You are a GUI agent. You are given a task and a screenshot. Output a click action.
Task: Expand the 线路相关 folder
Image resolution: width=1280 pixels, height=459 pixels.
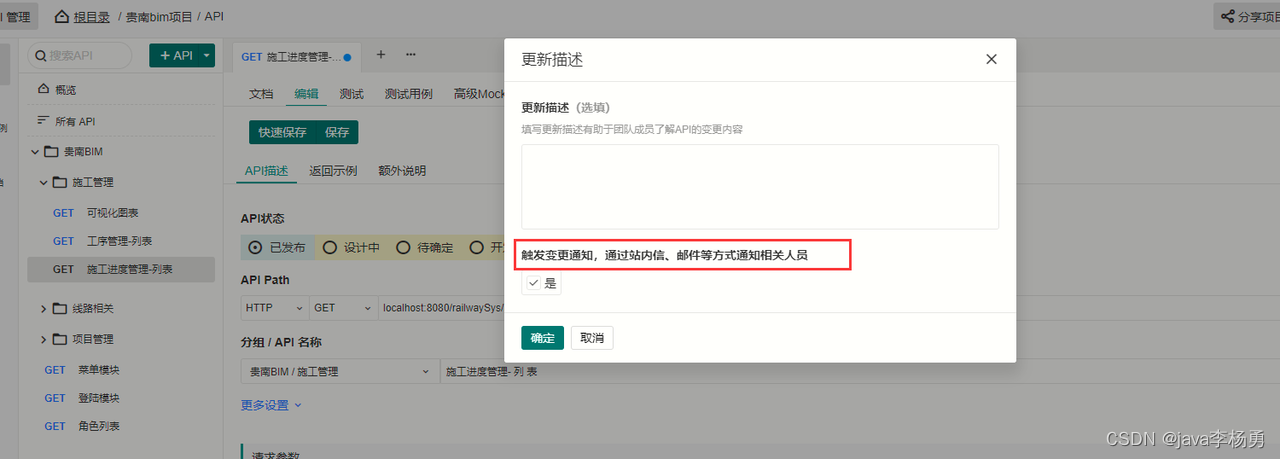pos(44,308)
